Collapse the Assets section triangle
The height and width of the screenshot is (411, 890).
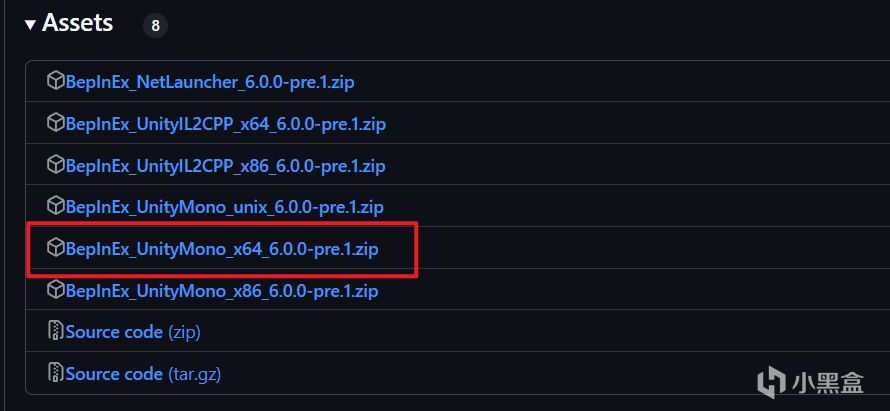[x=31, y=24]
